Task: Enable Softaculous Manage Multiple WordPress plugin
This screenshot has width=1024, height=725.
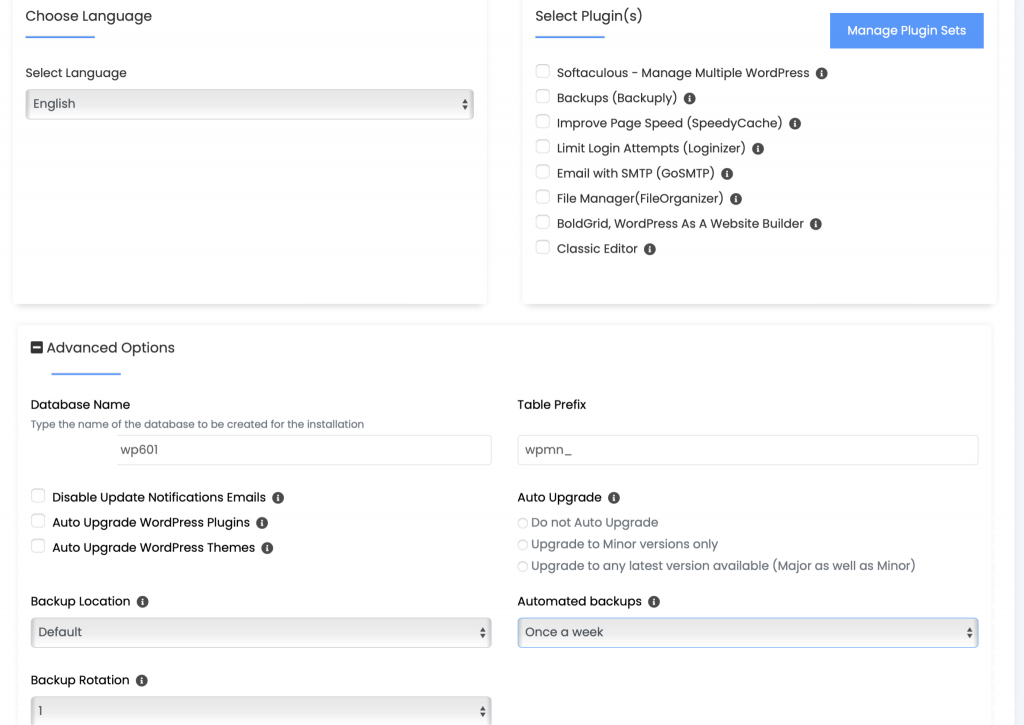Action: click(543, 72)
